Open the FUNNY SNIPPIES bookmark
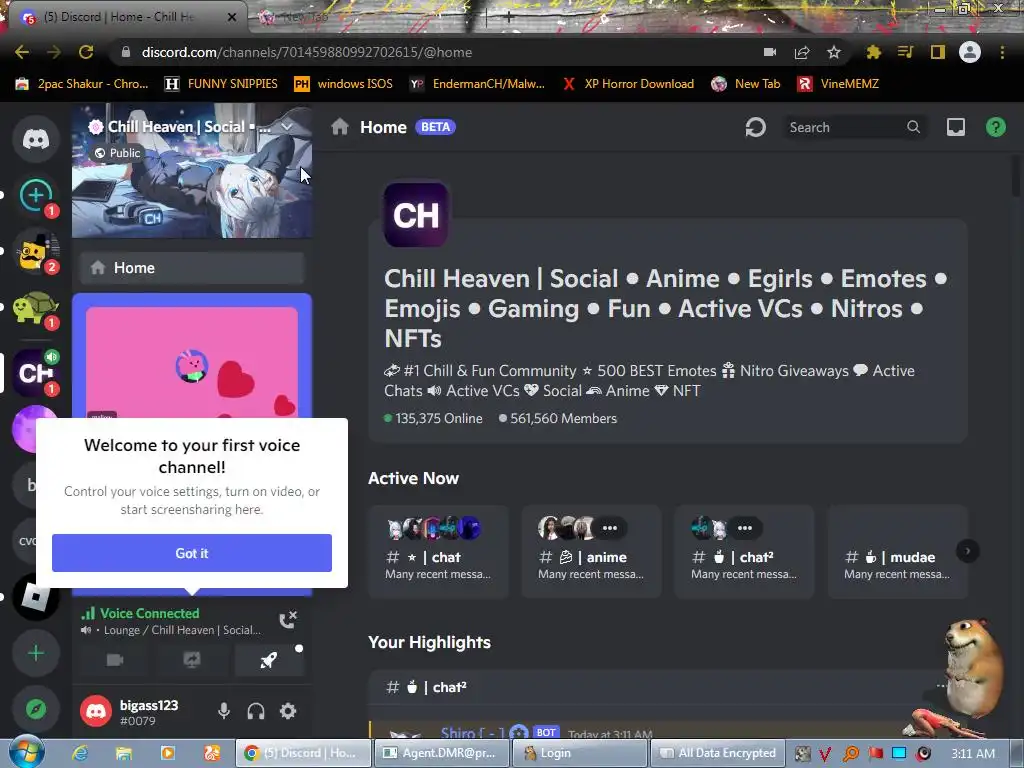 (221, 84)
